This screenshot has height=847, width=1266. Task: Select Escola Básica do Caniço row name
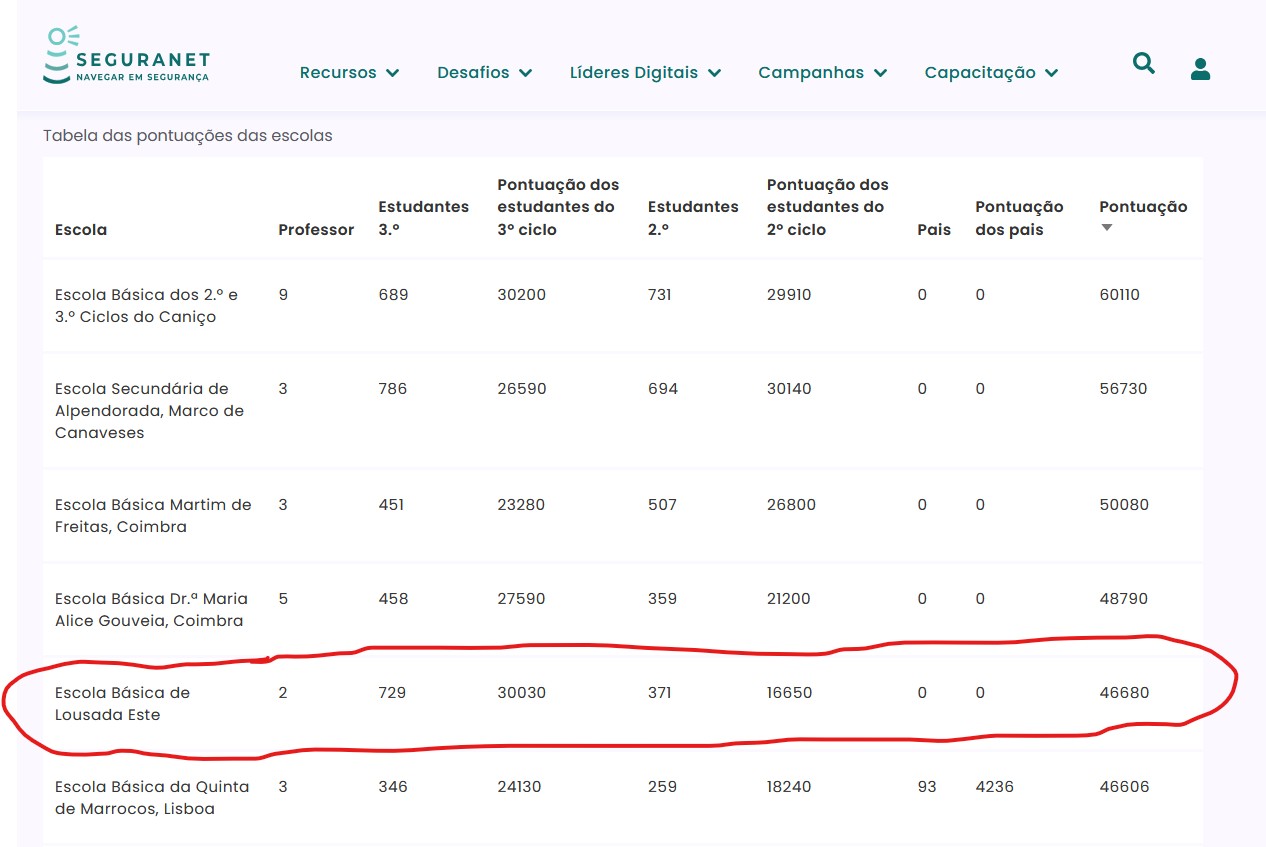[146, 306]
